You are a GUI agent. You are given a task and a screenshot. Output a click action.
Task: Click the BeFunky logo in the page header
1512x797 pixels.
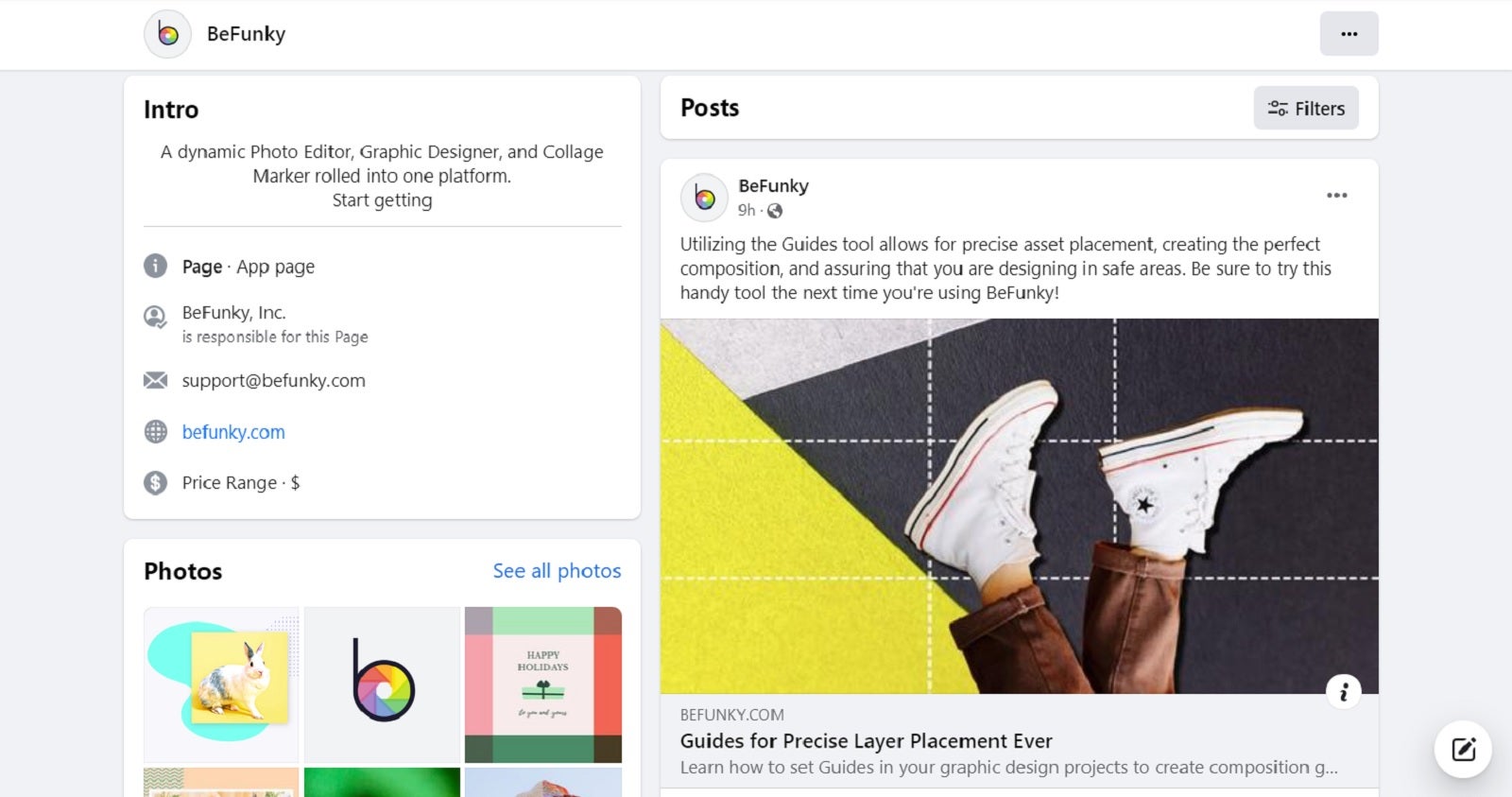click(168, 35)
